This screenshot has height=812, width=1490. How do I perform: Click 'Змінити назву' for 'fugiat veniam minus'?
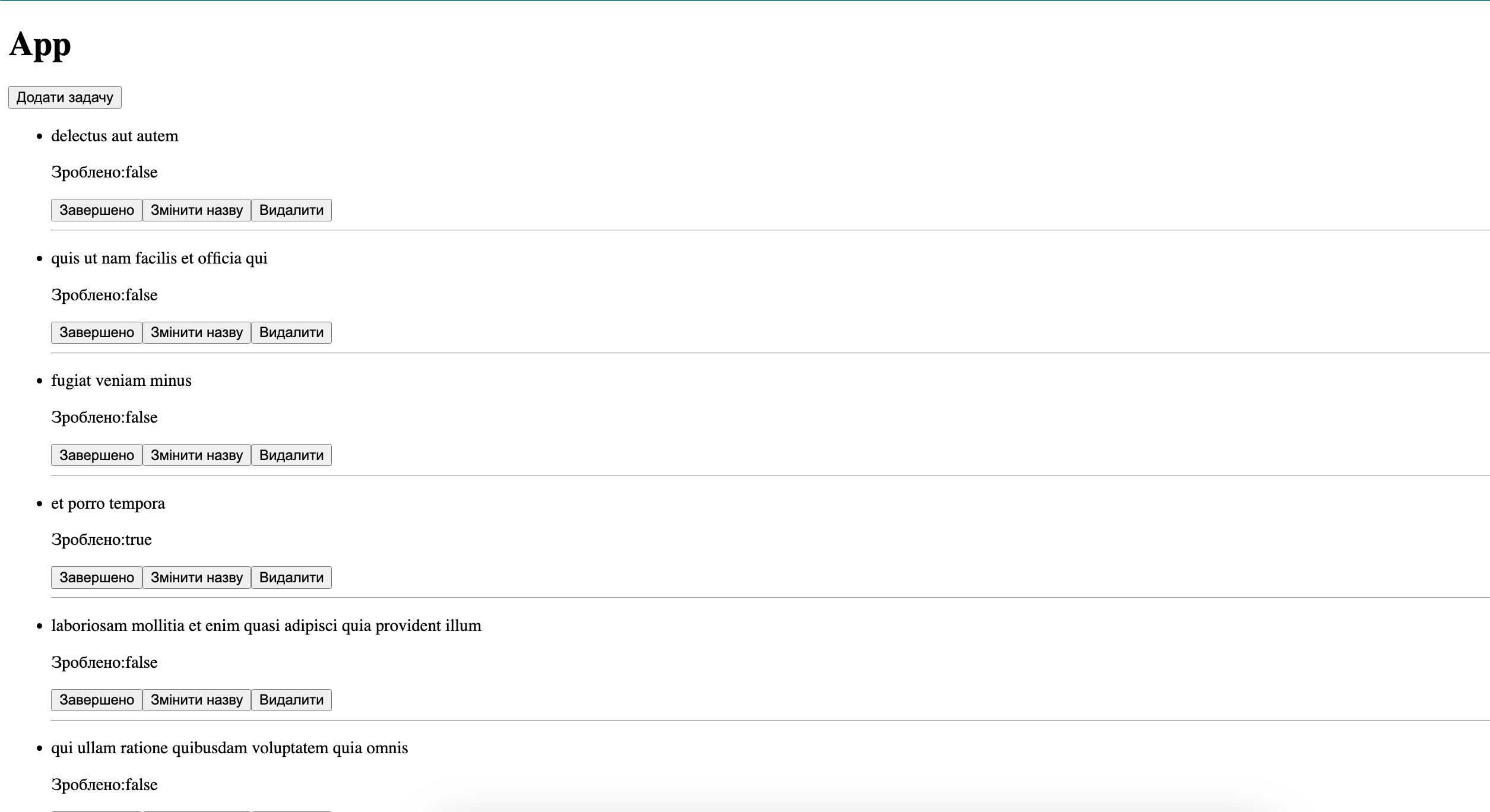[x=196, y=455]
